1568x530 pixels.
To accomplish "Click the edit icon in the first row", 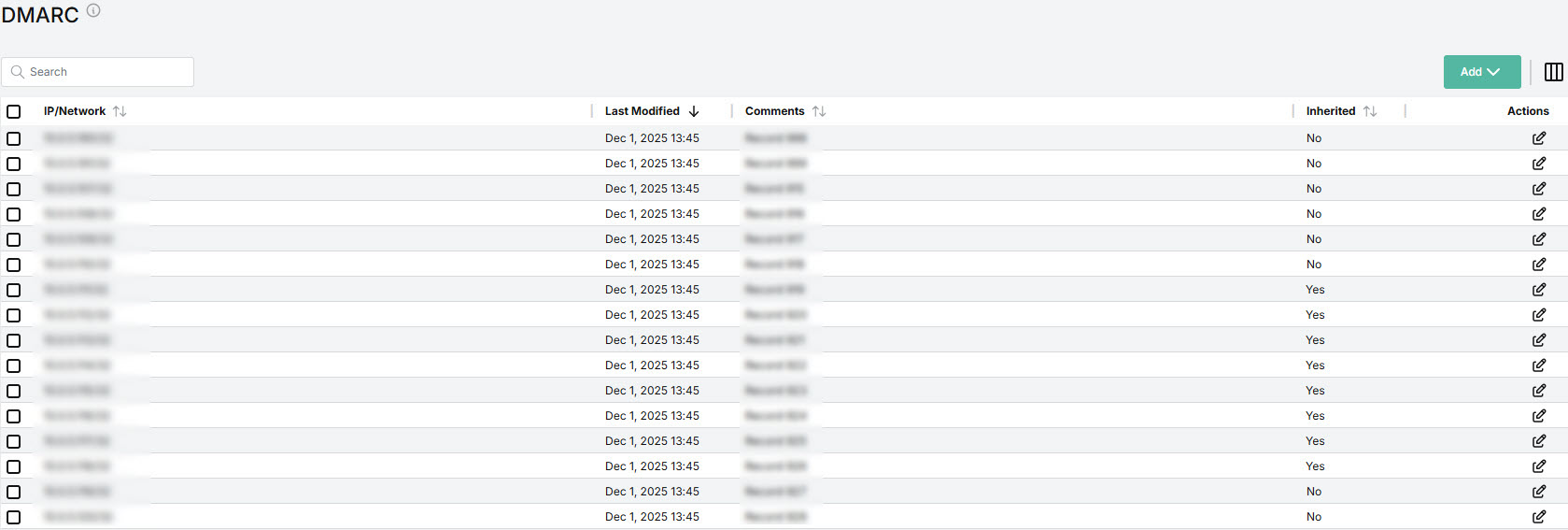I will [x=1539, y=138].
